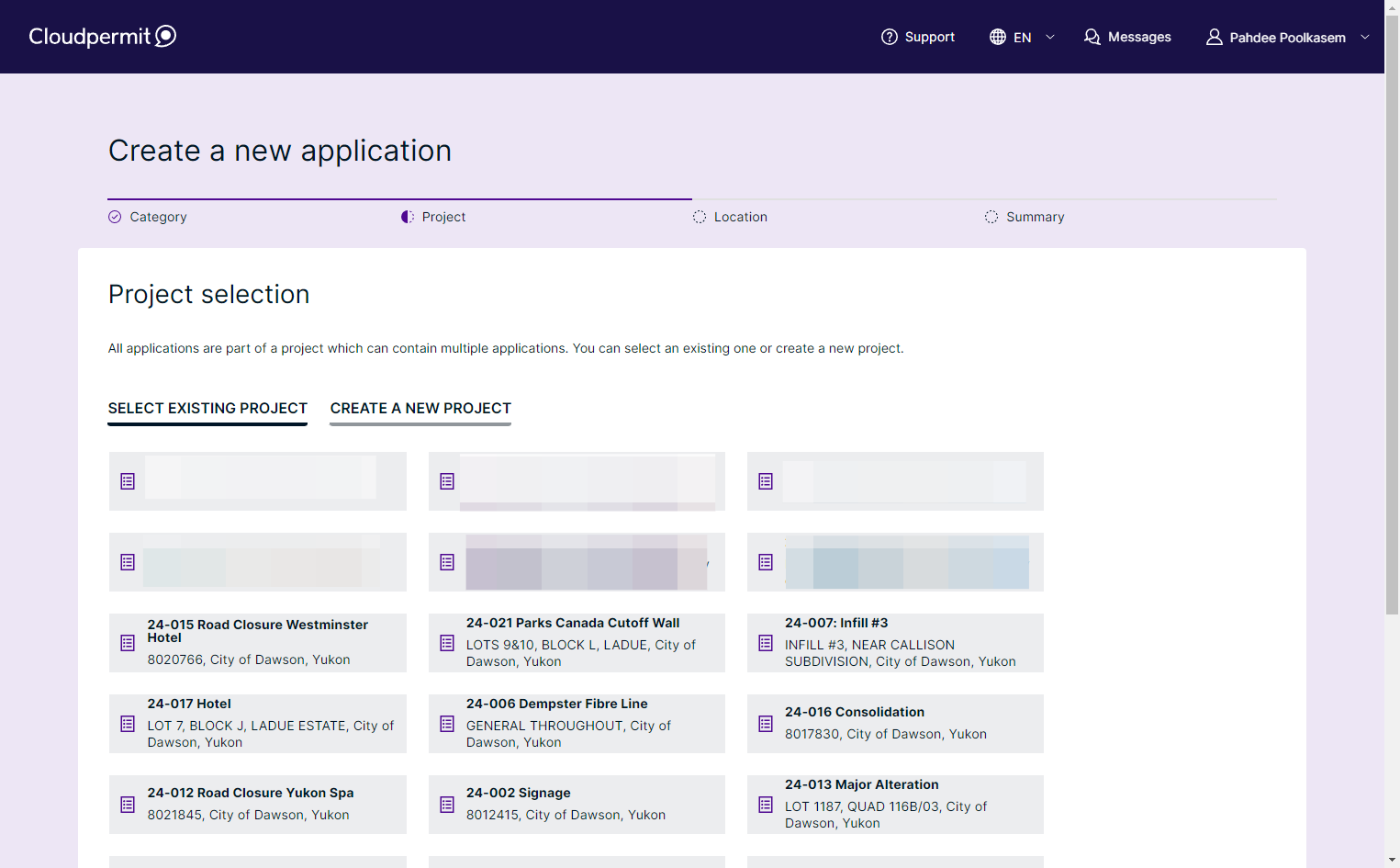Select 24-012 Road Closure Yukon Spa title
1400x868 pixels.
coord(251,793)
